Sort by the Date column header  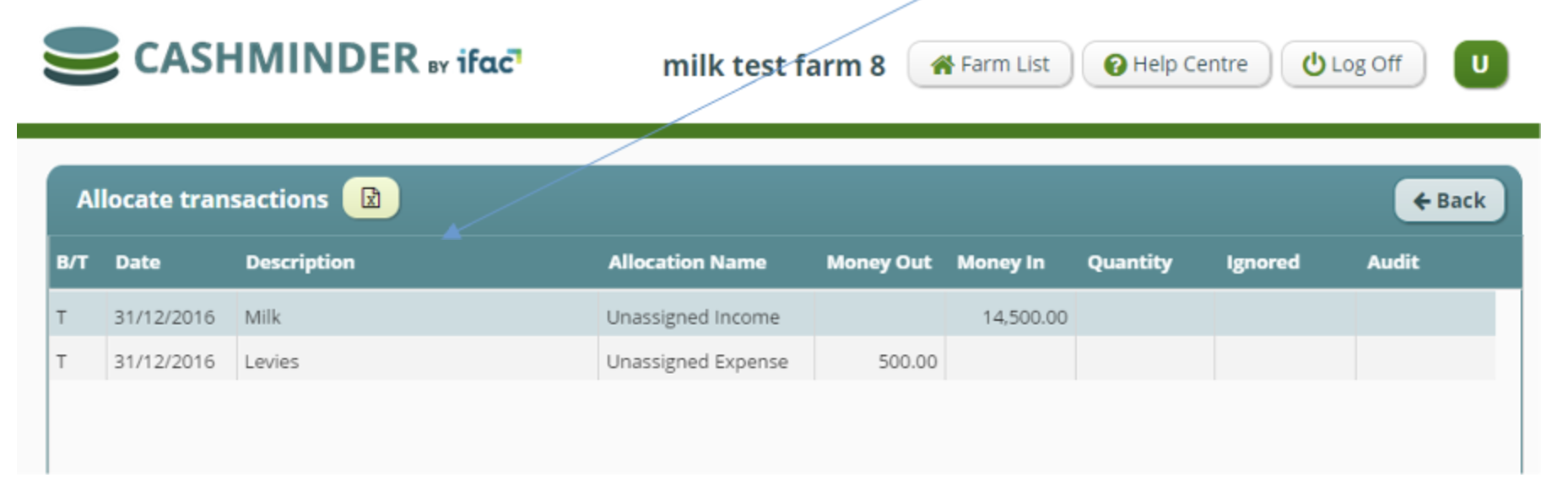(x=138, y=263)
